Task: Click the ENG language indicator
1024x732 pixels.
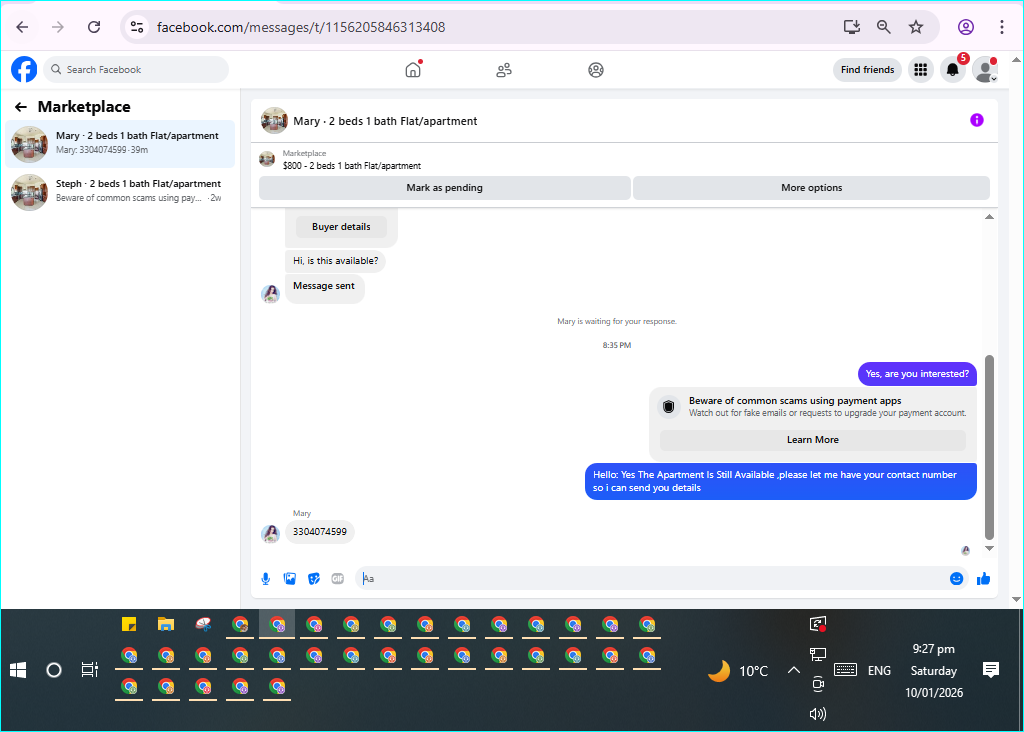Action: click(879, 671)
